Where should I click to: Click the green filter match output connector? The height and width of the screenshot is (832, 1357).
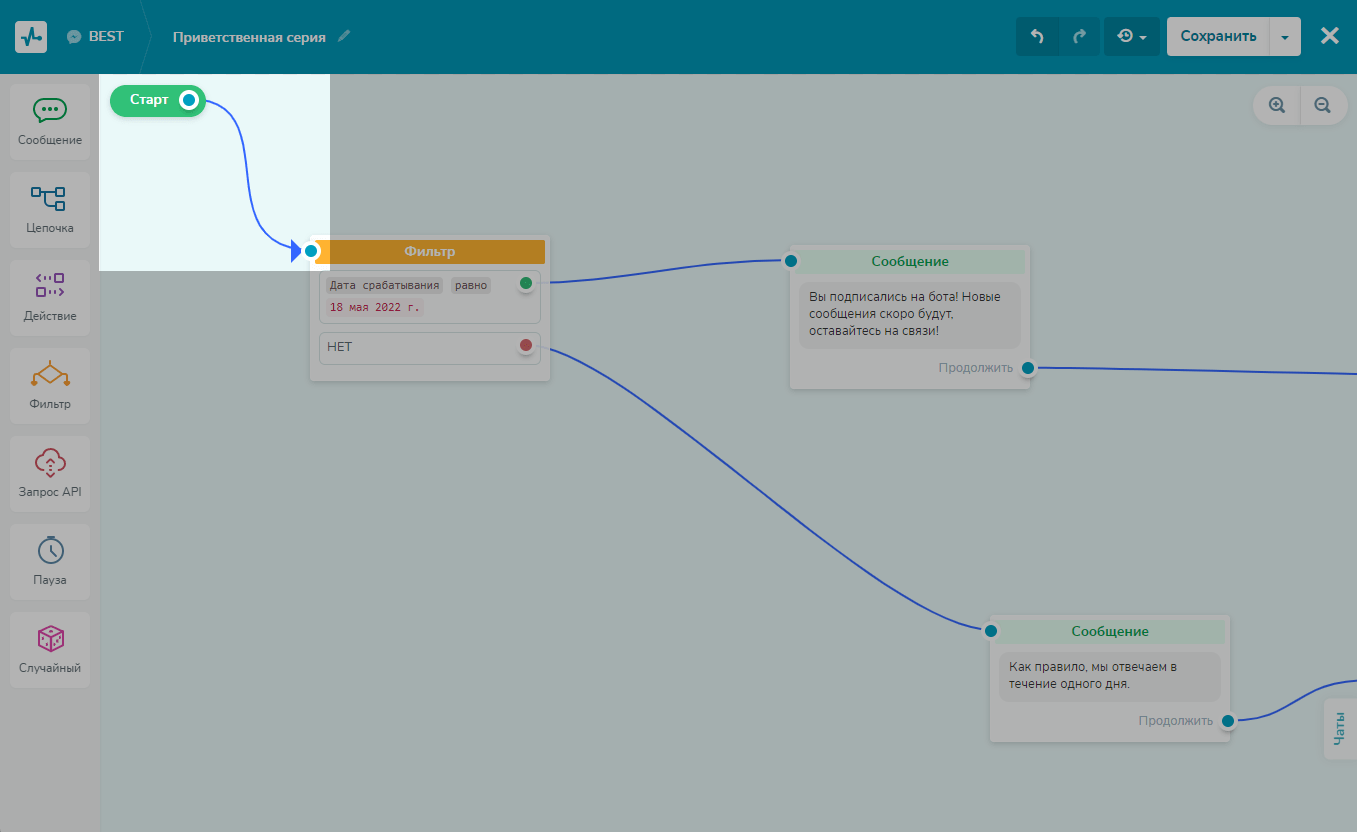click(x=526, y=283)
